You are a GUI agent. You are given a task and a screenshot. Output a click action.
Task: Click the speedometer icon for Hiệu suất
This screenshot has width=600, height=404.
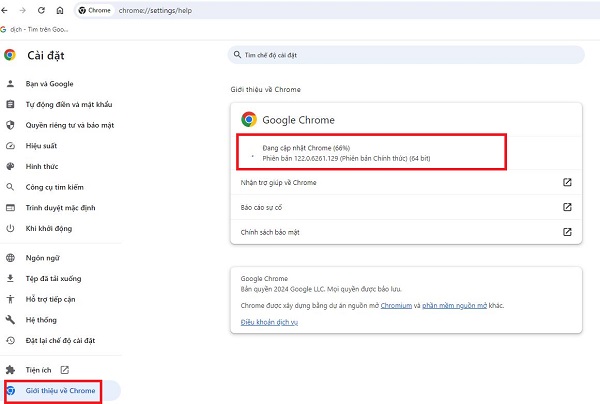[10, 146]
